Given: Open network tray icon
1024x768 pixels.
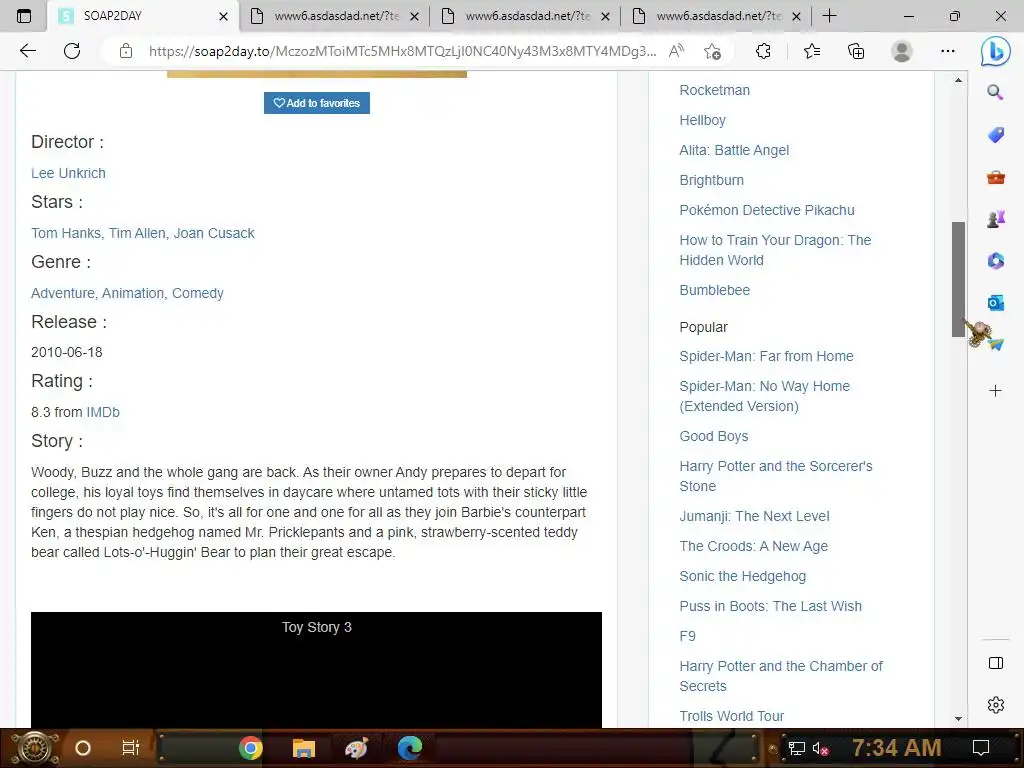Looking at the screenshot, I should pos(796,748).
